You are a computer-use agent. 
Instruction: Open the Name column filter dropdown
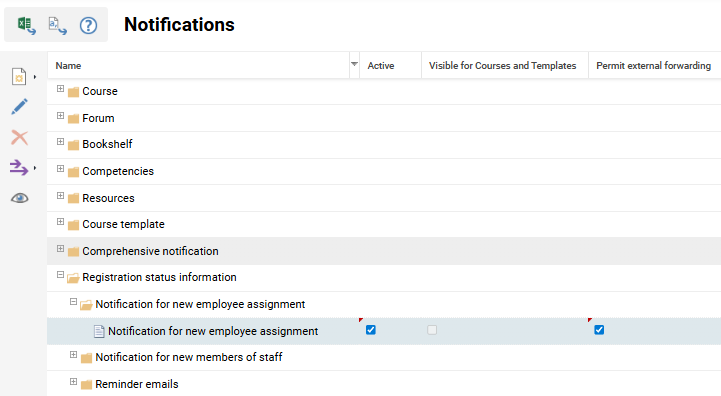tap(354, 64)
